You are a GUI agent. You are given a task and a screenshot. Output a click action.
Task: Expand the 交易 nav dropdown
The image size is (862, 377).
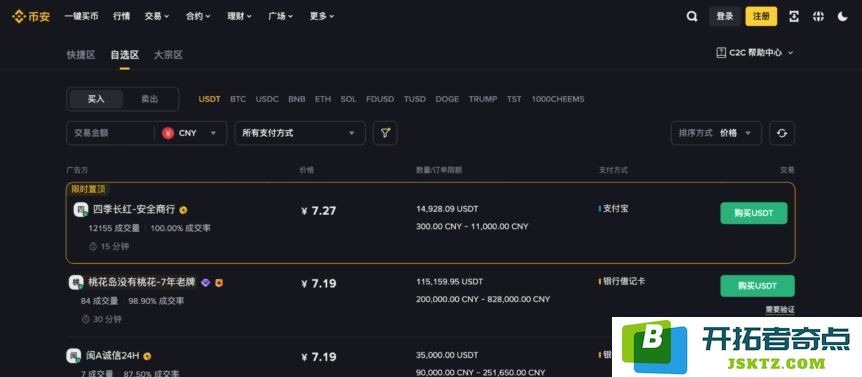click(157, 16)
